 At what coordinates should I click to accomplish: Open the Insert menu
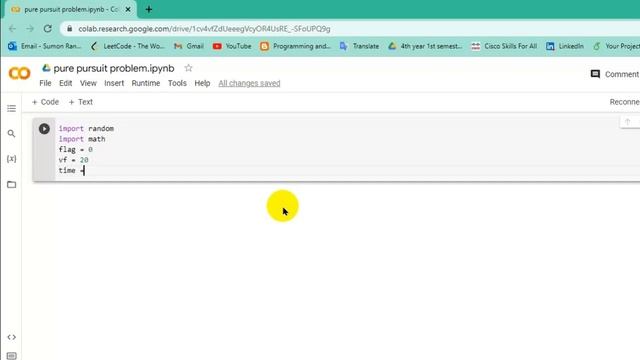114,83
